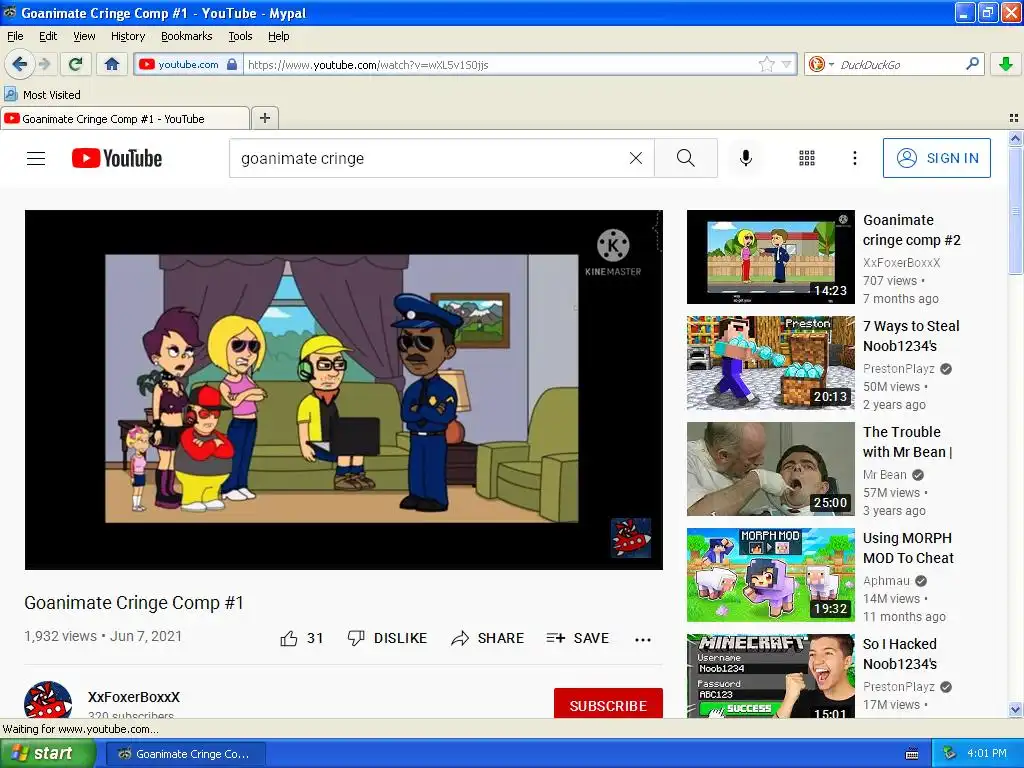Click the Goanimate Cringe Co... taskbar button
Image resolution: width=1024 pixels, height=768 pixels.
point(185,754)
